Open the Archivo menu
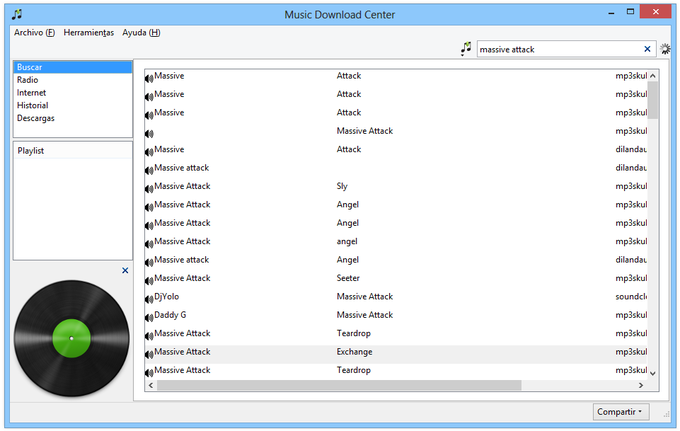 click(34, 33)
